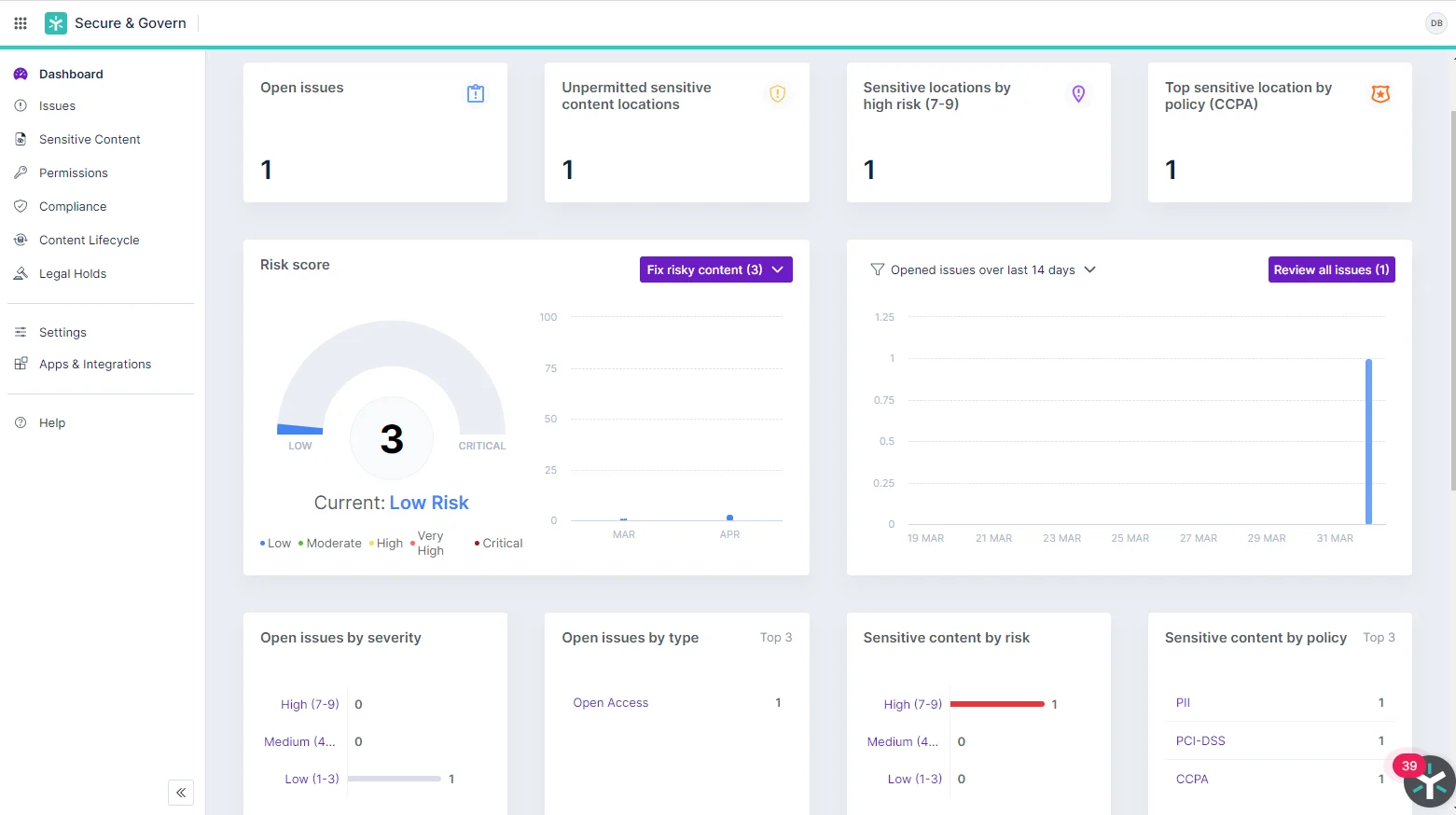Open the app launcher grid icon
The height and width of the screenshot is (815, 1456).
click(21, 23)
